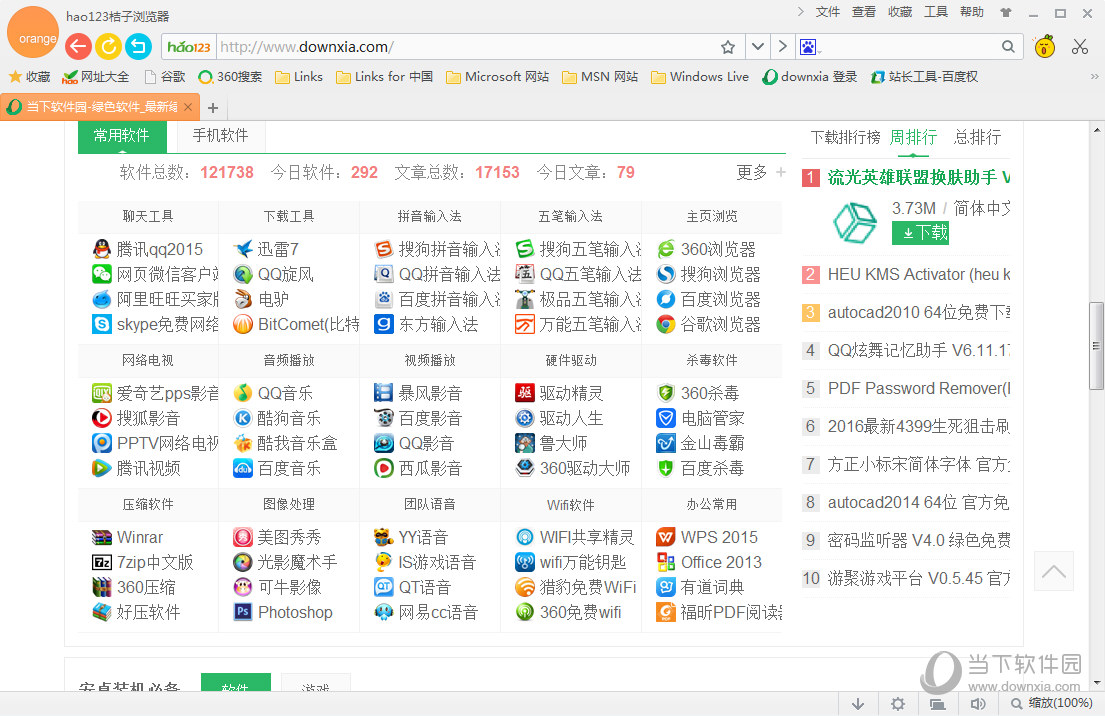Expand bookmarks bar overflow chevron

1094,77
